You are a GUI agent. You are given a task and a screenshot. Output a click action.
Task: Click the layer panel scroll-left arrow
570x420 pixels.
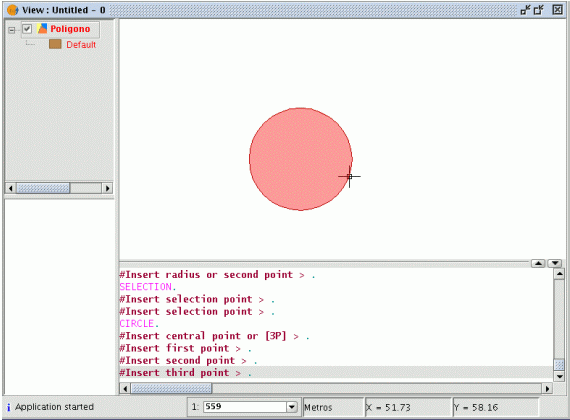pyautogui.click(x=11, y=188)
